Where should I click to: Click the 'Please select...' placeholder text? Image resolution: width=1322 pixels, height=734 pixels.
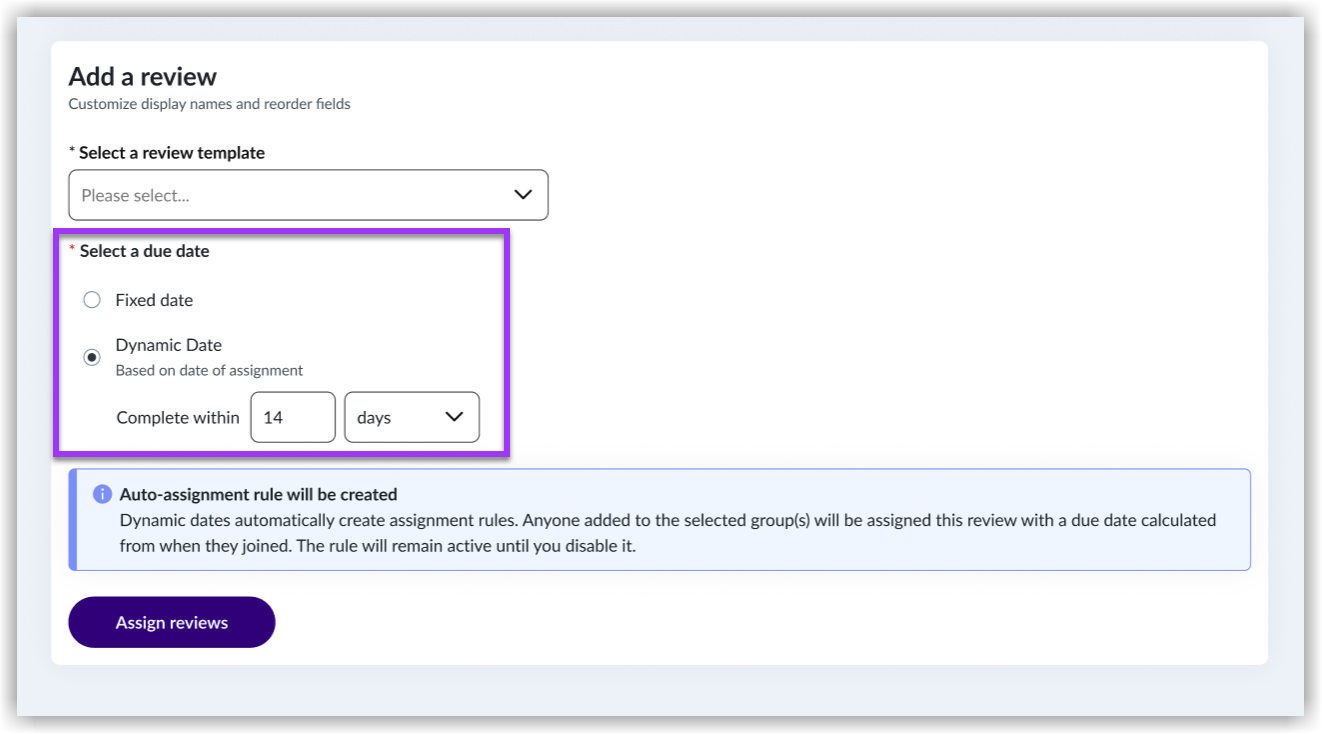click(x=135, y=196)
